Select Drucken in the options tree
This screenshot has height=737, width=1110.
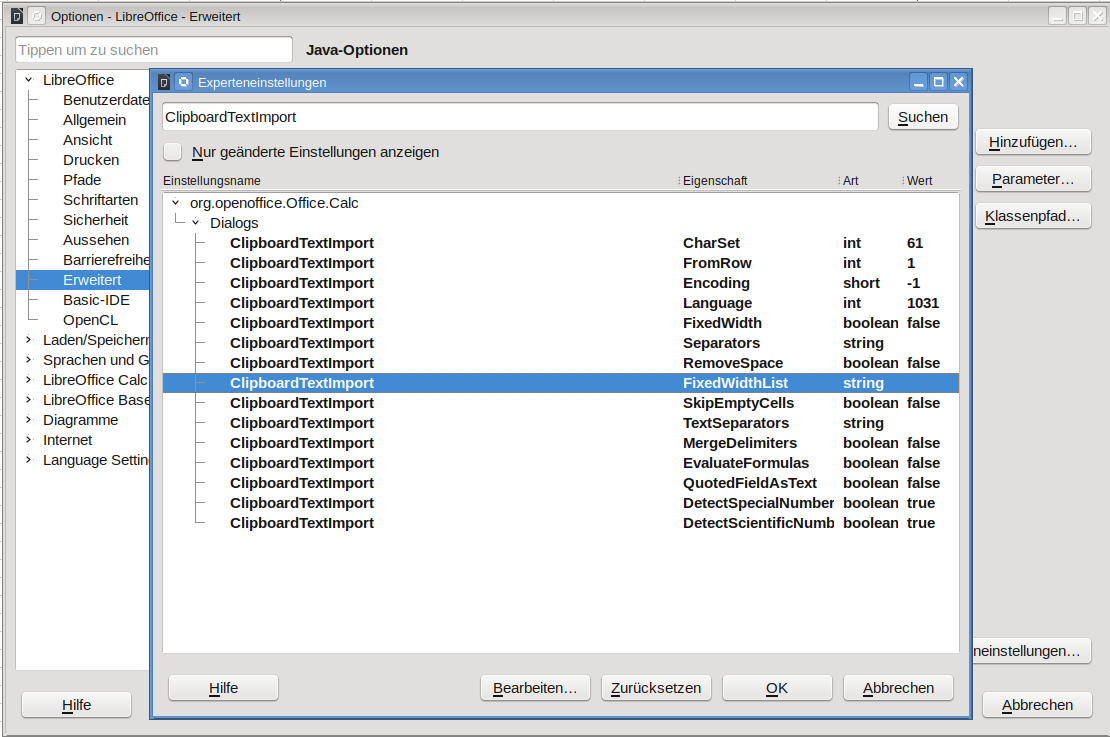click(x=91, y=160)
